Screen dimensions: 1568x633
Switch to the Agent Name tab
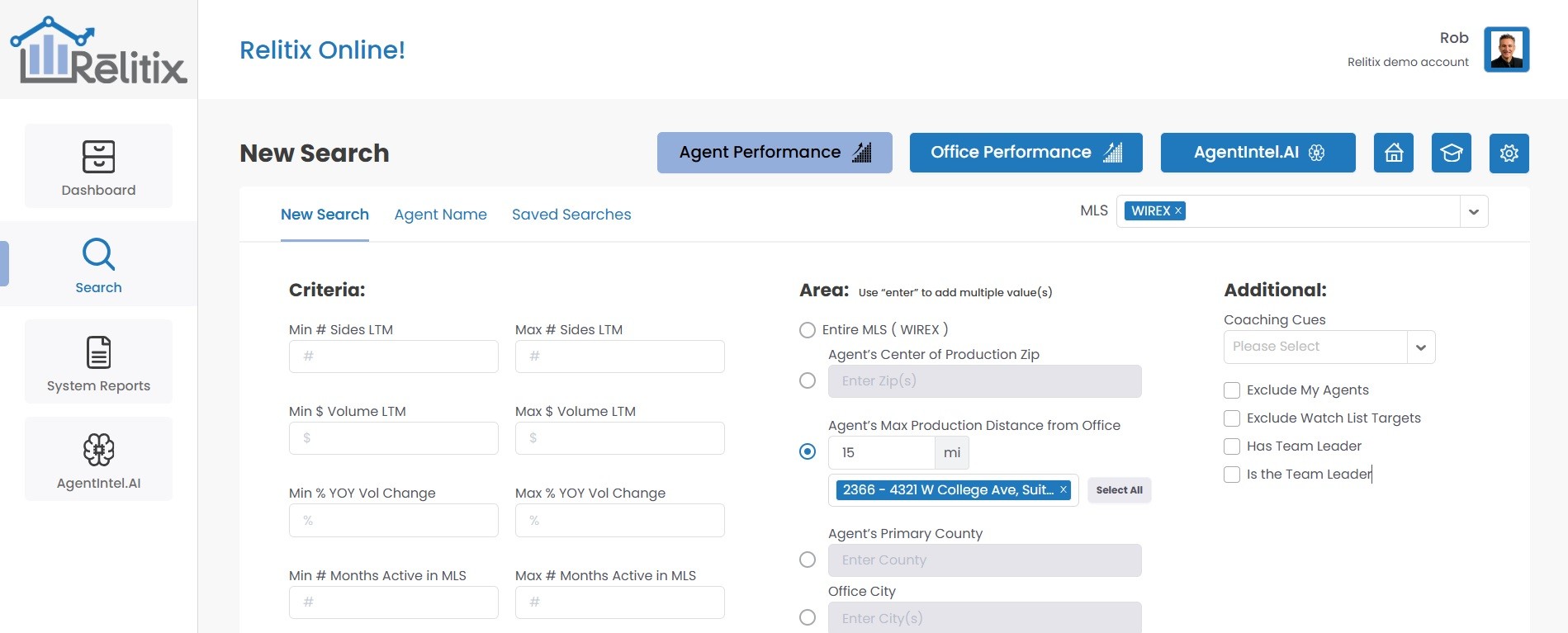coord(441,215)
